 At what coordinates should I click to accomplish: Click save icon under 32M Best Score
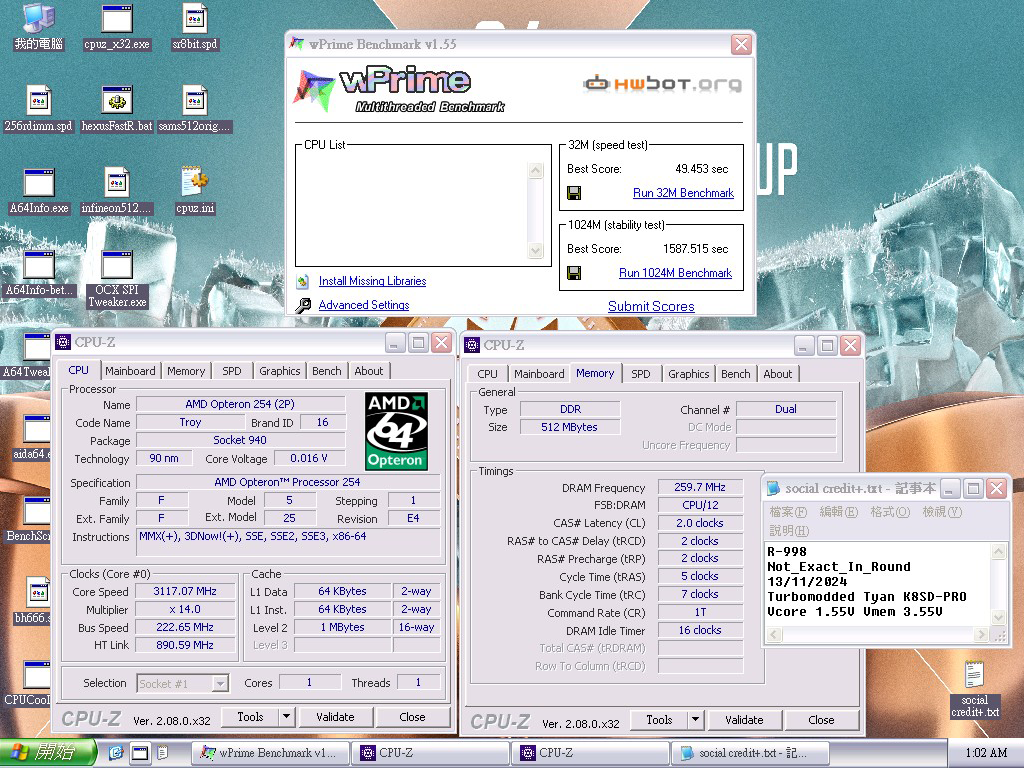(x=574, y=193)
